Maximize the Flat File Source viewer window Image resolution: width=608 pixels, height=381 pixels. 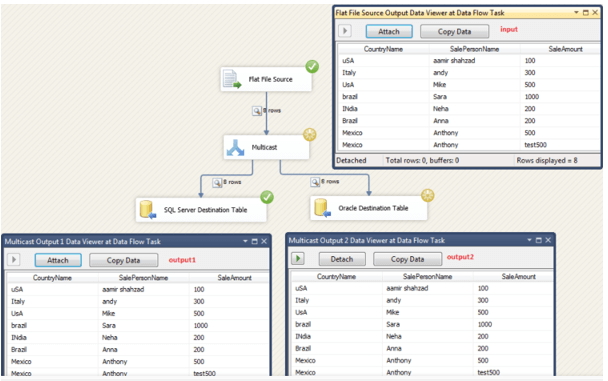pyautogui.click(x=586, y=13)
